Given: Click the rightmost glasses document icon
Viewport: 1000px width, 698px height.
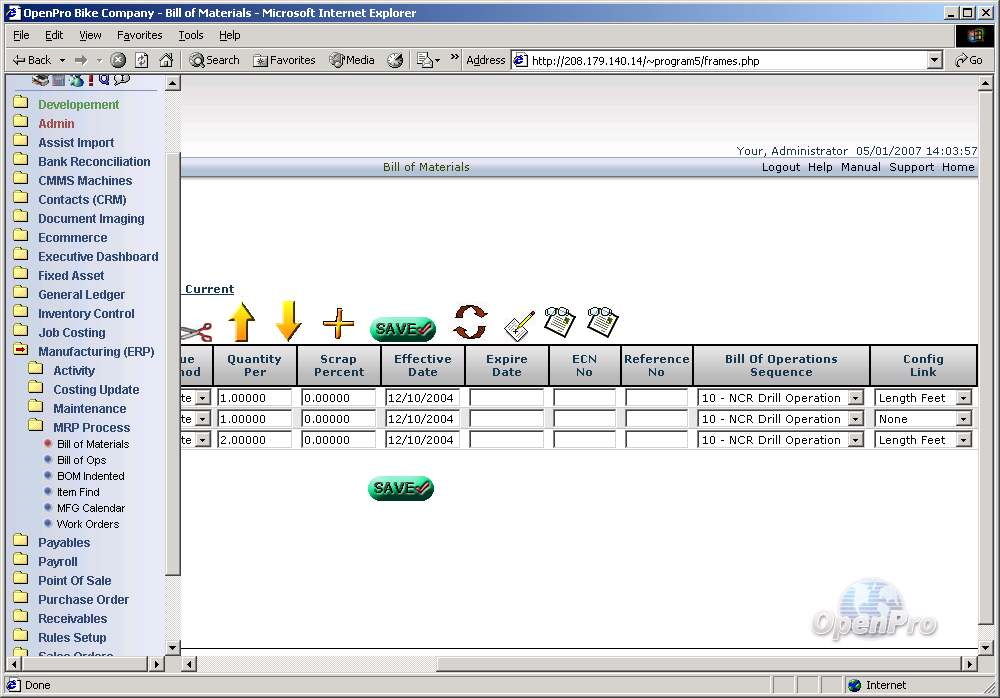Looking at the screenshot, I should [602, 321].
